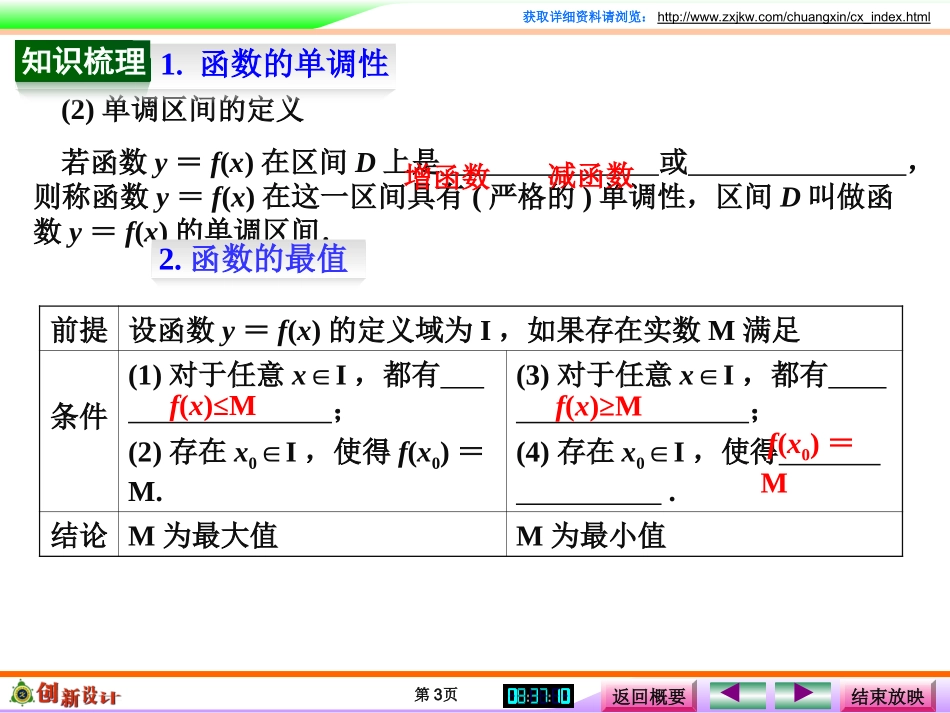The image size is (950, 713).
Task: Click the digital timer display 08:37:10
Action: 538,695
